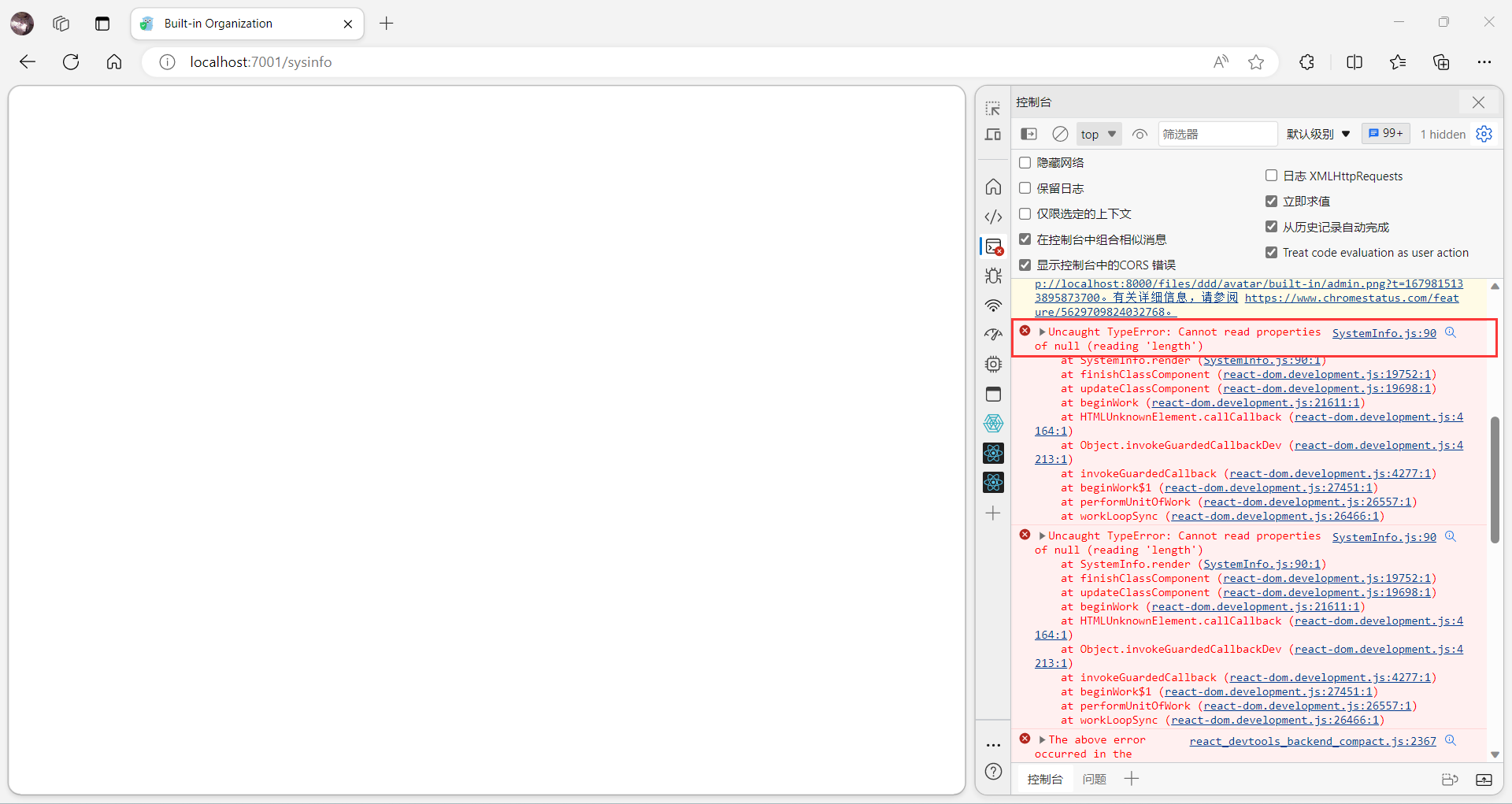Viewport: 1512px width, 804px height.
Task: Switch to the 问题 tab
Action: [x=1095, y=779]
